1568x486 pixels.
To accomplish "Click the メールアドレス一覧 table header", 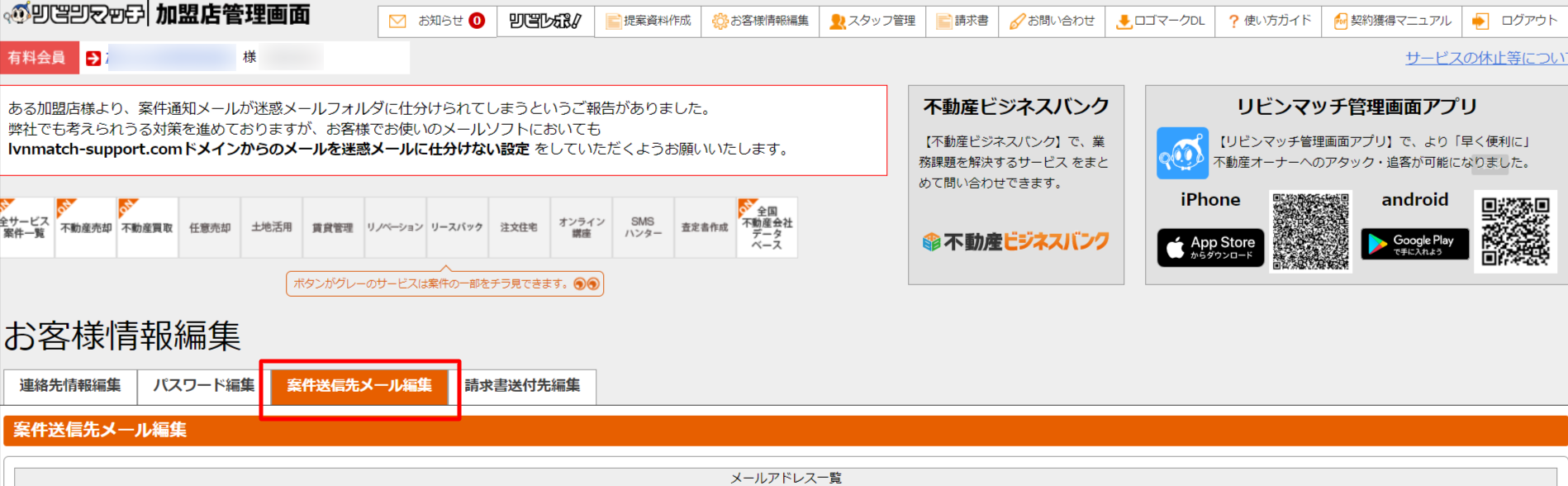I will point(786,478).
